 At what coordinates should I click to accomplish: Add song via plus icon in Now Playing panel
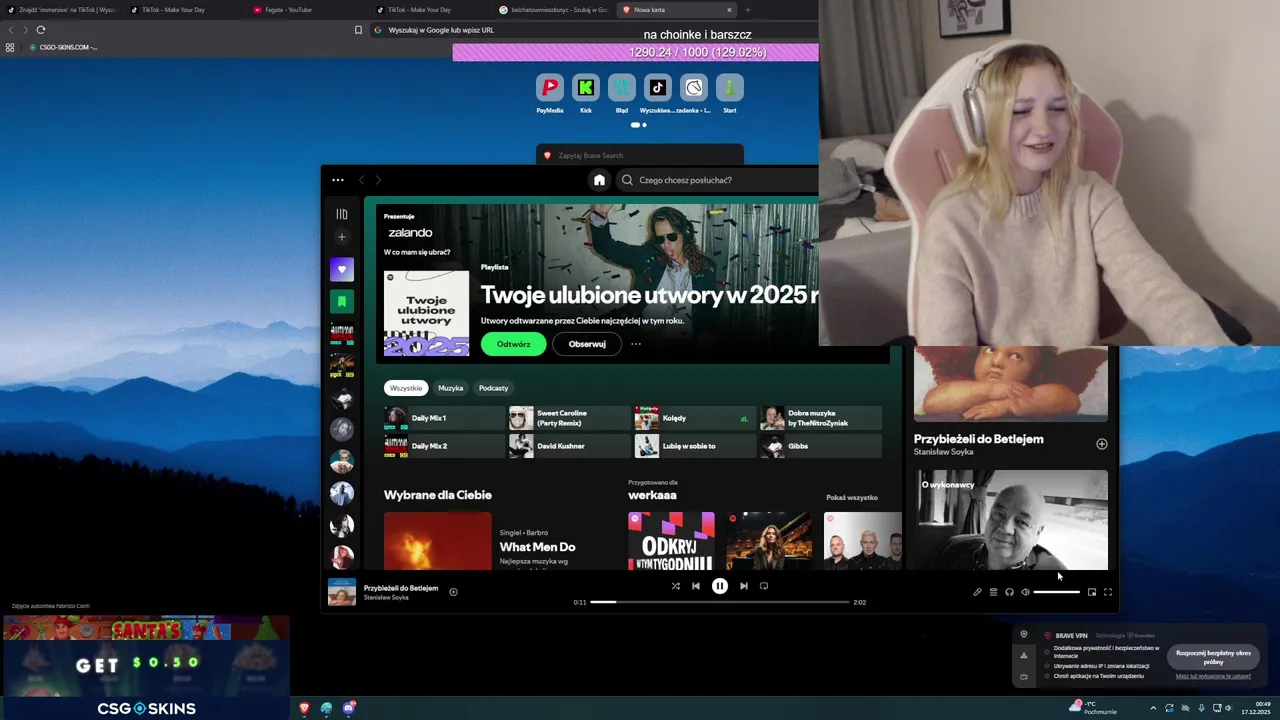coord(1102,444)
